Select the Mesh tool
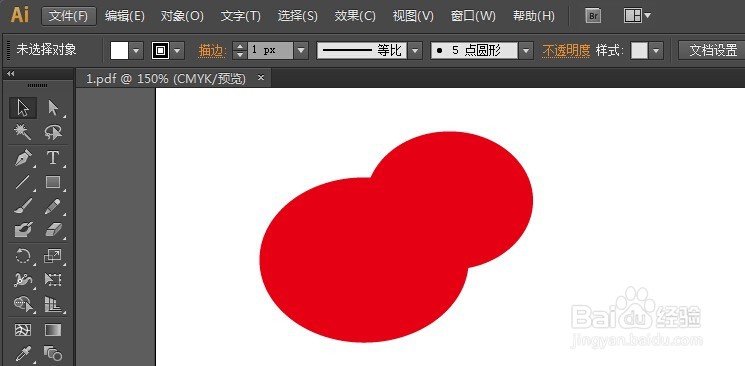The image size is (745, 366). click(23, 330)
